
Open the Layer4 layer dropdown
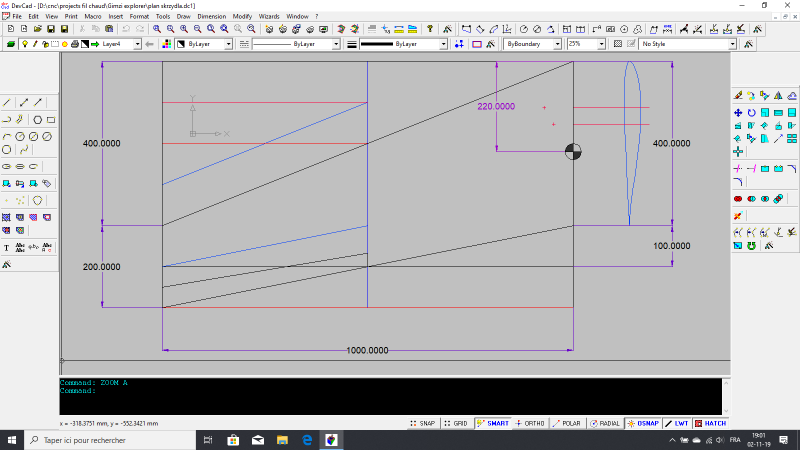click(137, 44)
